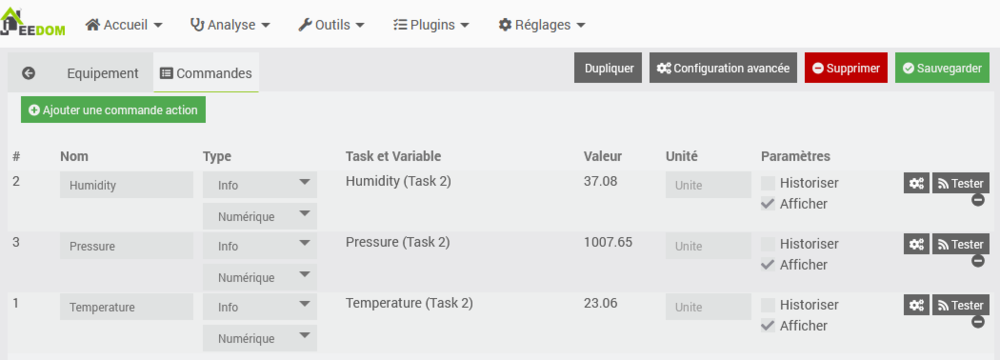Click the Unite field for Temperature
Image resolution: width=1000 pixels, height=360 pixels.
coord(709,306)
